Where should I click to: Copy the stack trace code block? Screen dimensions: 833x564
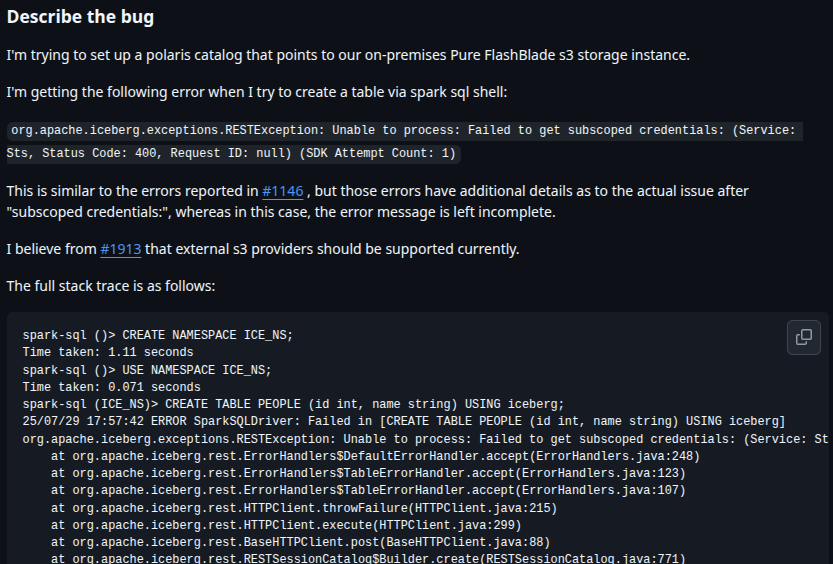[803, 337]
